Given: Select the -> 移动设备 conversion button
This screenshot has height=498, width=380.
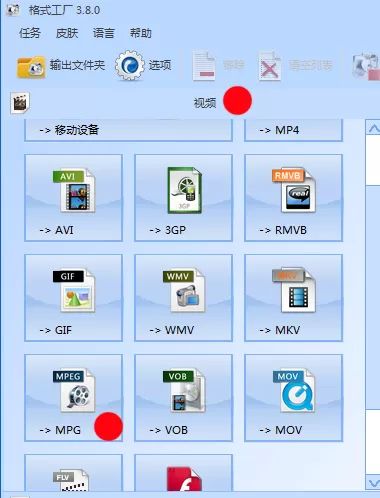Looking at the screenshot, I should tap(128, 130).
